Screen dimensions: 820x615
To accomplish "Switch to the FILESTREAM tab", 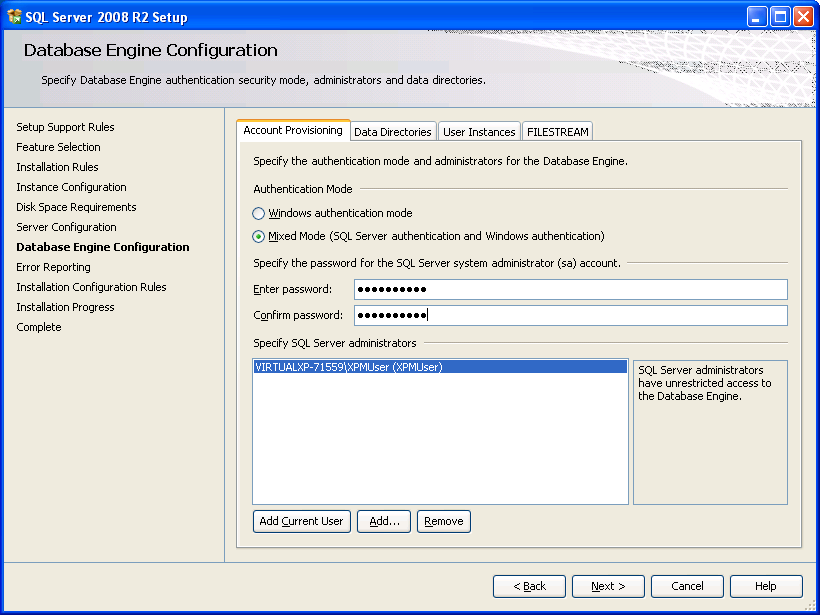I will (x=557, y=132).
